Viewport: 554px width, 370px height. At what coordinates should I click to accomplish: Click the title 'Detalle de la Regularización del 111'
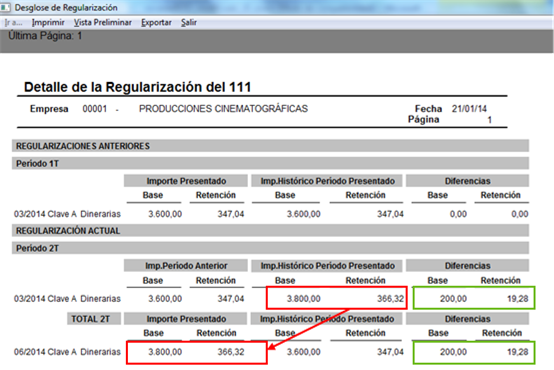(137, 87)
